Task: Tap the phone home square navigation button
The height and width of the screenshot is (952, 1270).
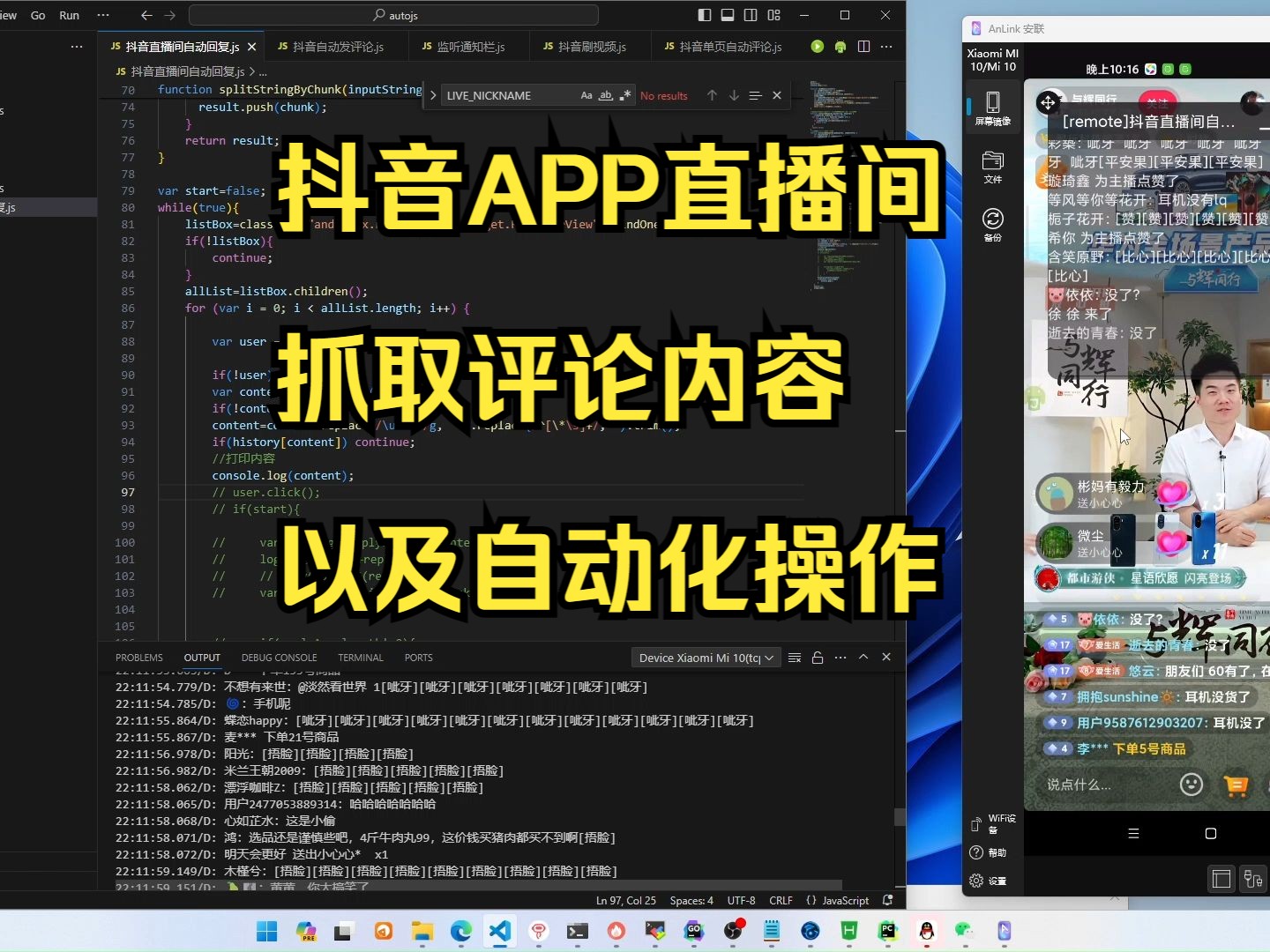Action: tap(1211, 833)
